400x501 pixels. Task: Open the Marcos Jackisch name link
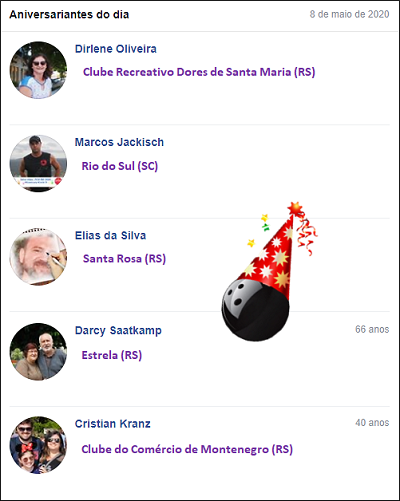tap(119, 142)
